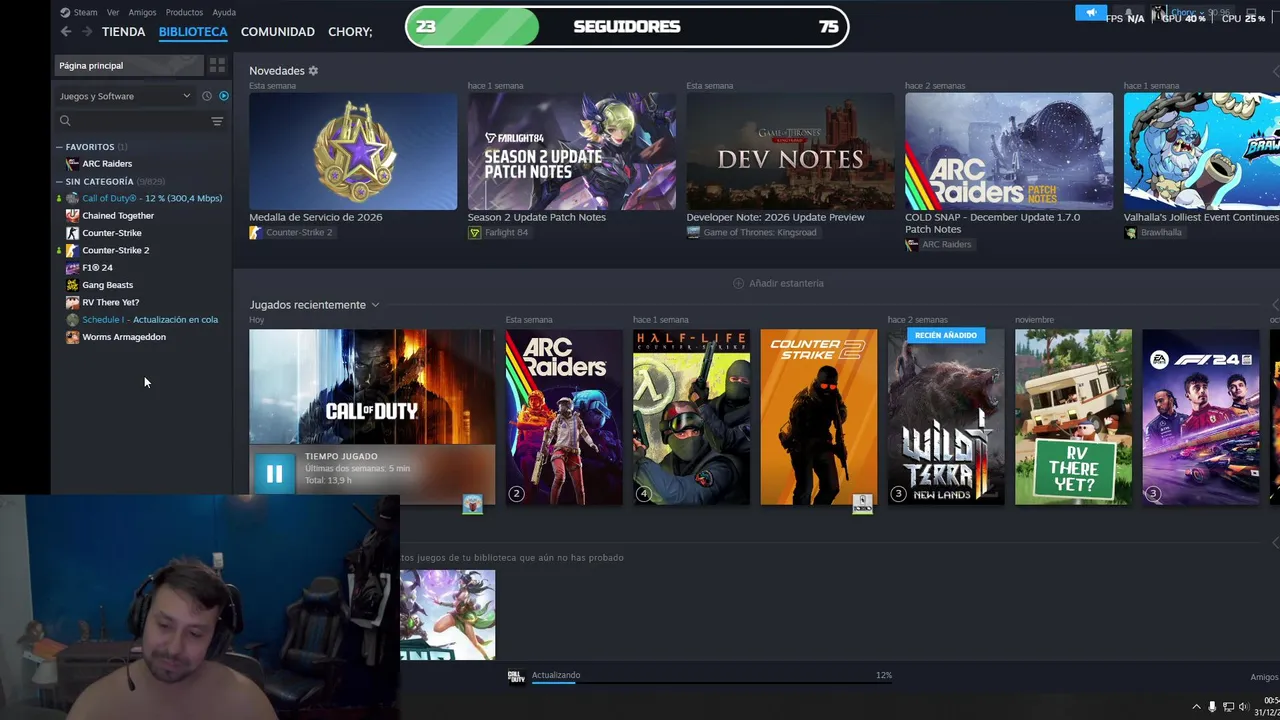This screenshot has height=720, width=1280.
Task: Select Counter-Strike in game list
Action: click(111, 233)
